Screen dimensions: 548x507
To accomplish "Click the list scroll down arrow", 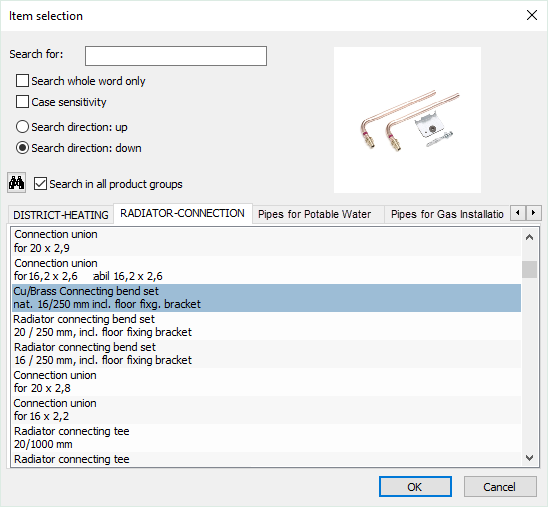I will (x=529, y=457).
